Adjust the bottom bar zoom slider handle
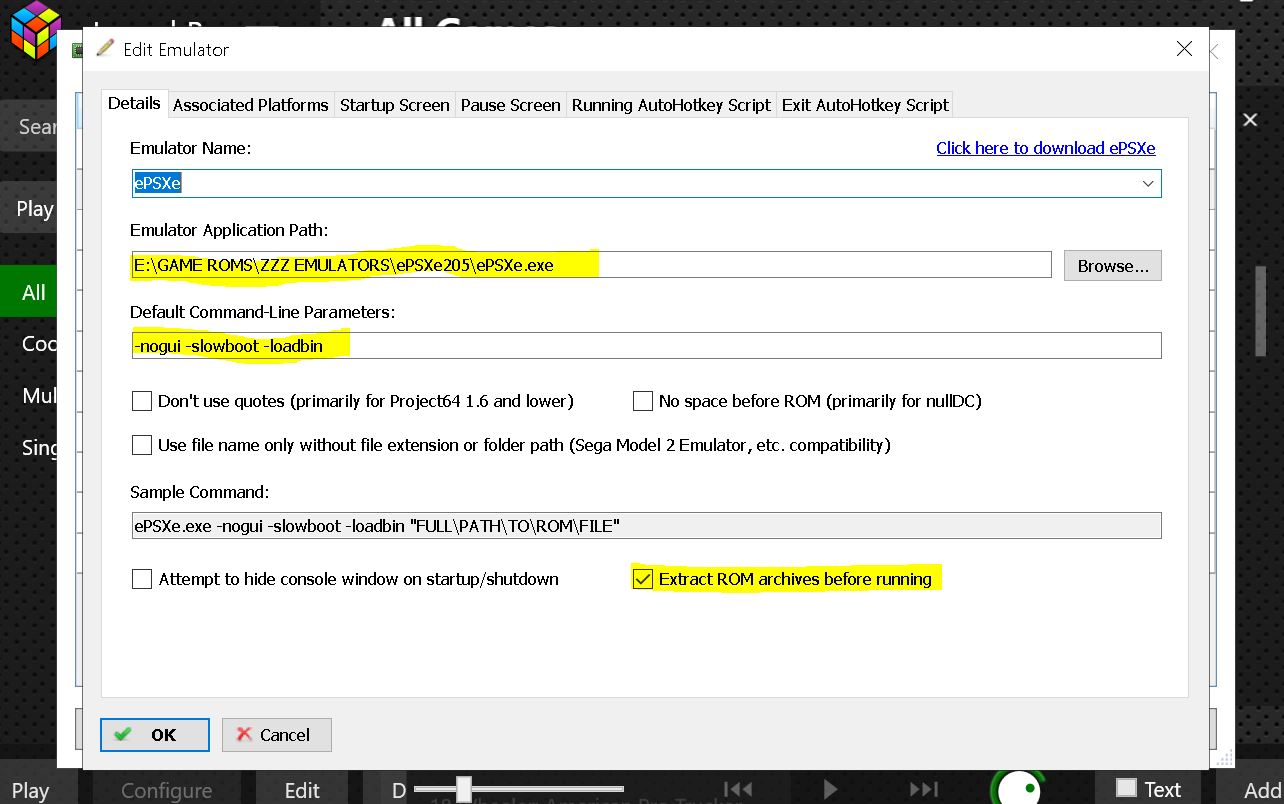This screenshot has height=804, width=1284. point(463,789)
